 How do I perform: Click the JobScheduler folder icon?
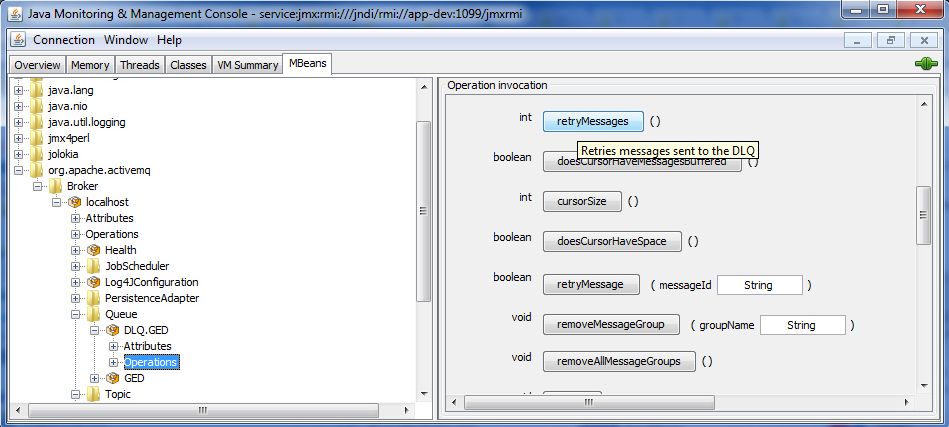pos(94,266)
